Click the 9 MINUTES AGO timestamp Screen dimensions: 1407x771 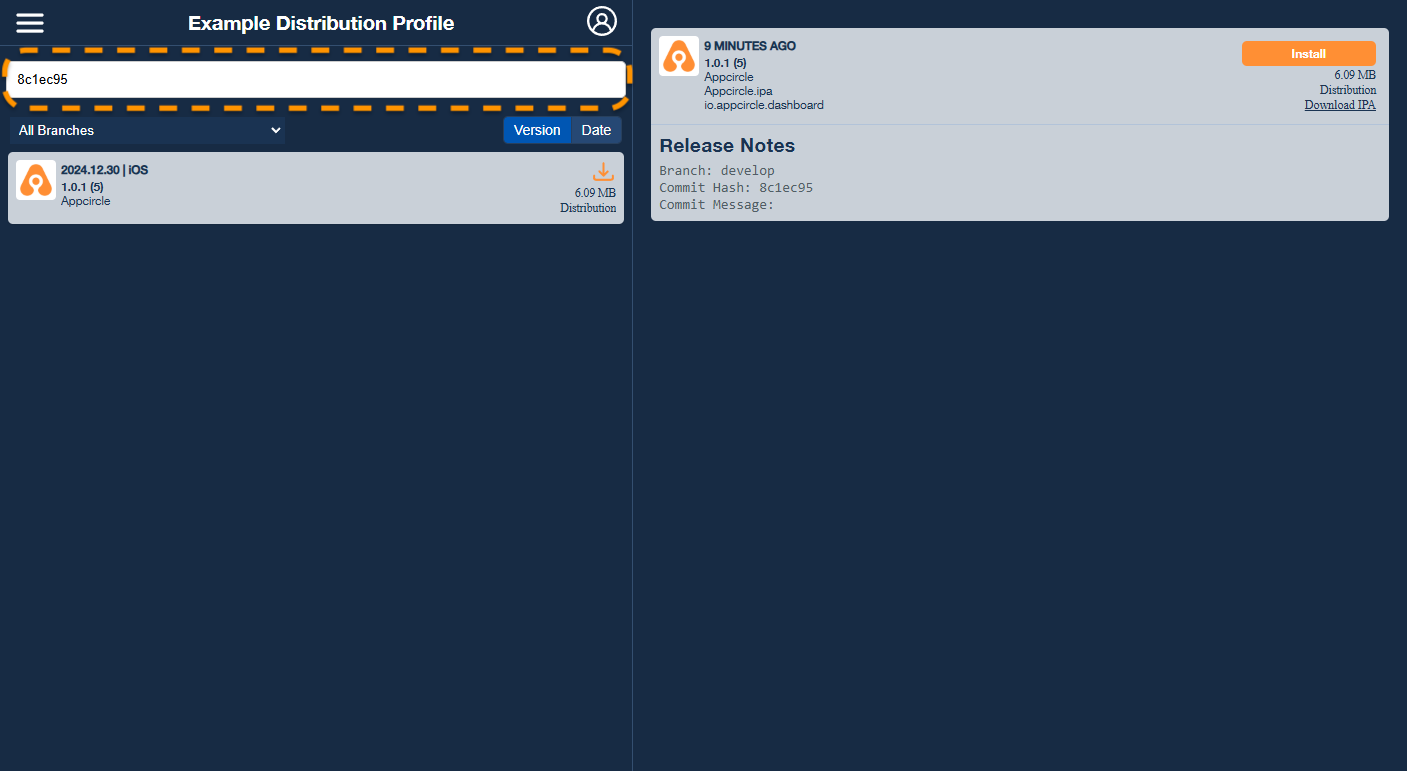pyautogui.click(x=750, y=46)
